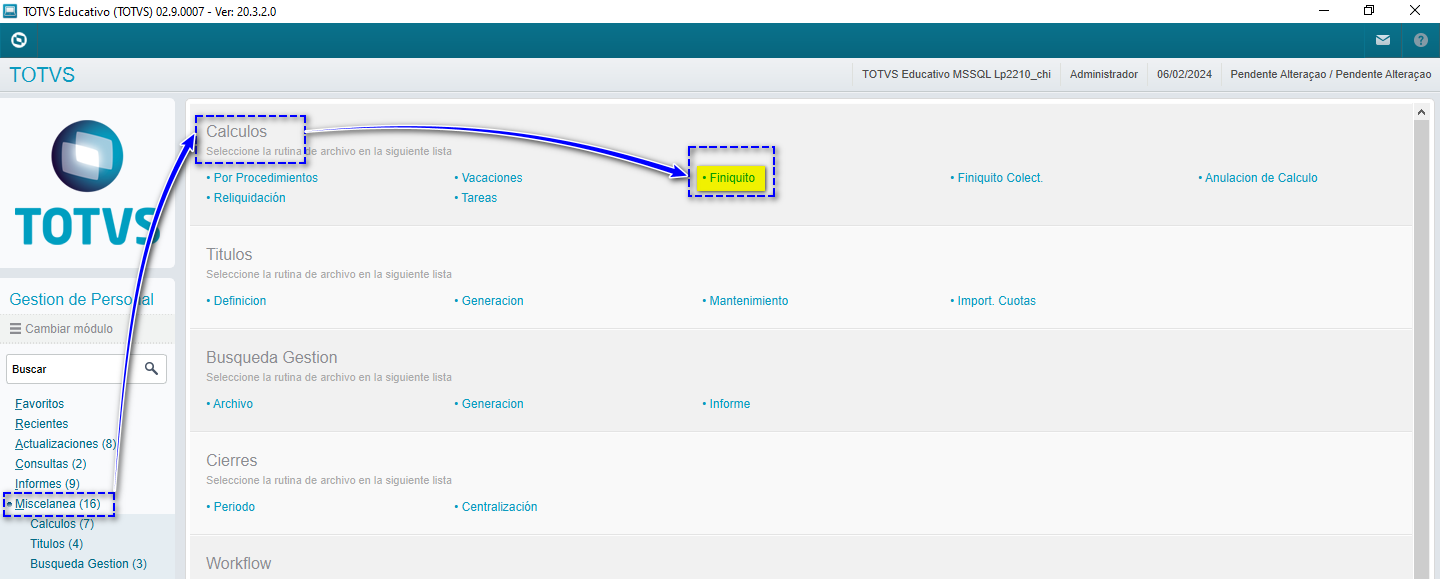Click into the Buscar search field
Image resolution: width=1440 pixels, height=579 pixels.
click(70, 369)
